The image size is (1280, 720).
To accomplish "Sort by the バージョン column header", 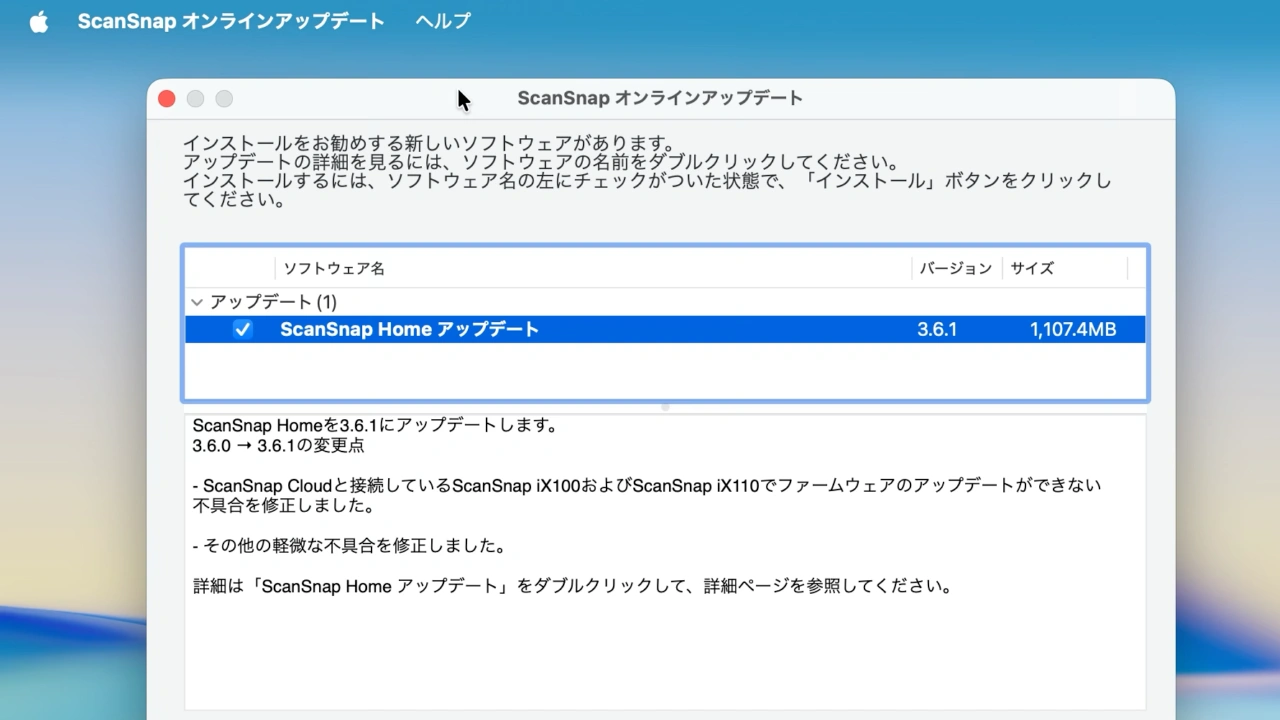I will 955,268.
